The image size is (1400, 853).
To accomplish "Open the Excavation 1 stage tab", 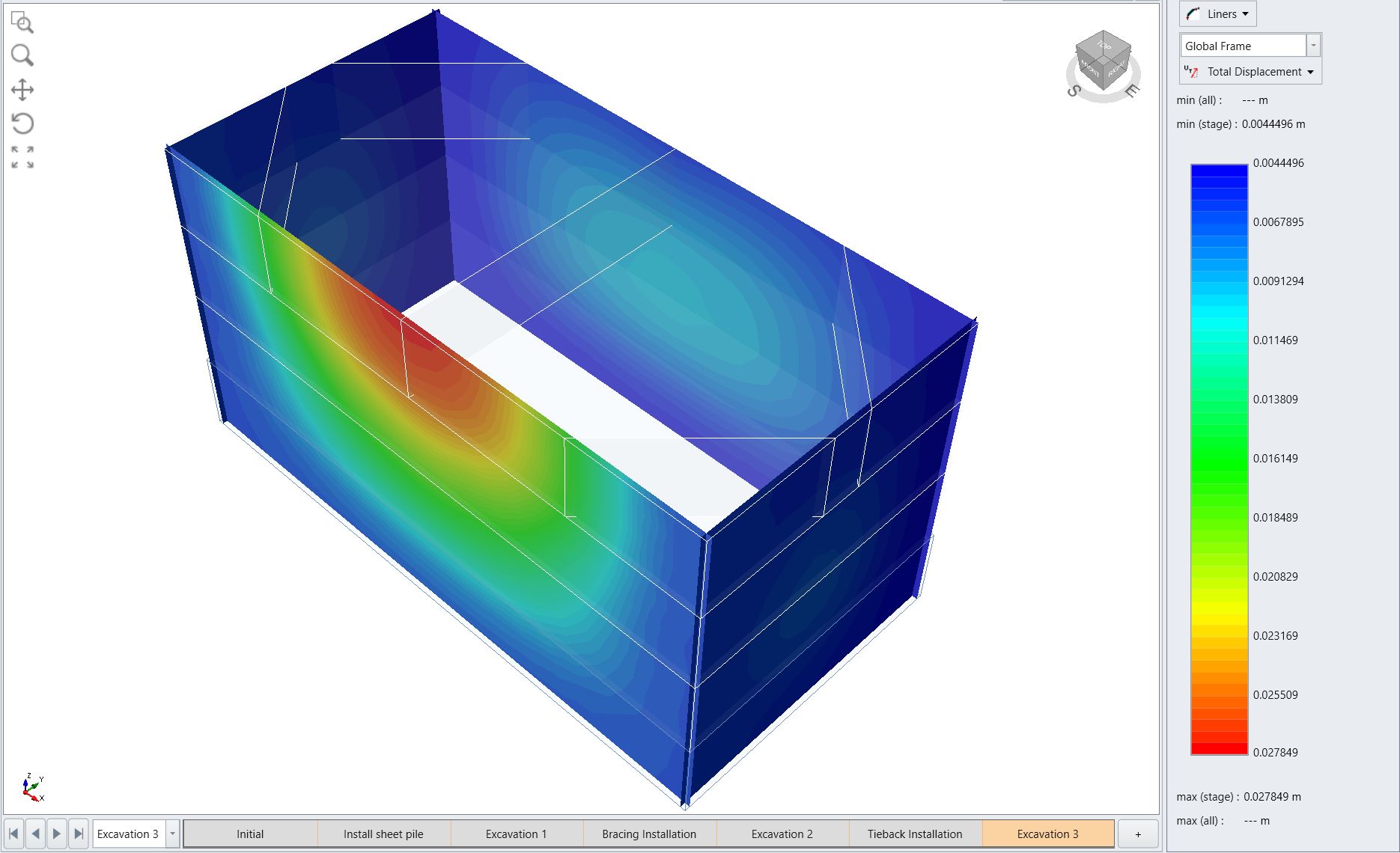I will pyautogui.click(x=517, y=834).
